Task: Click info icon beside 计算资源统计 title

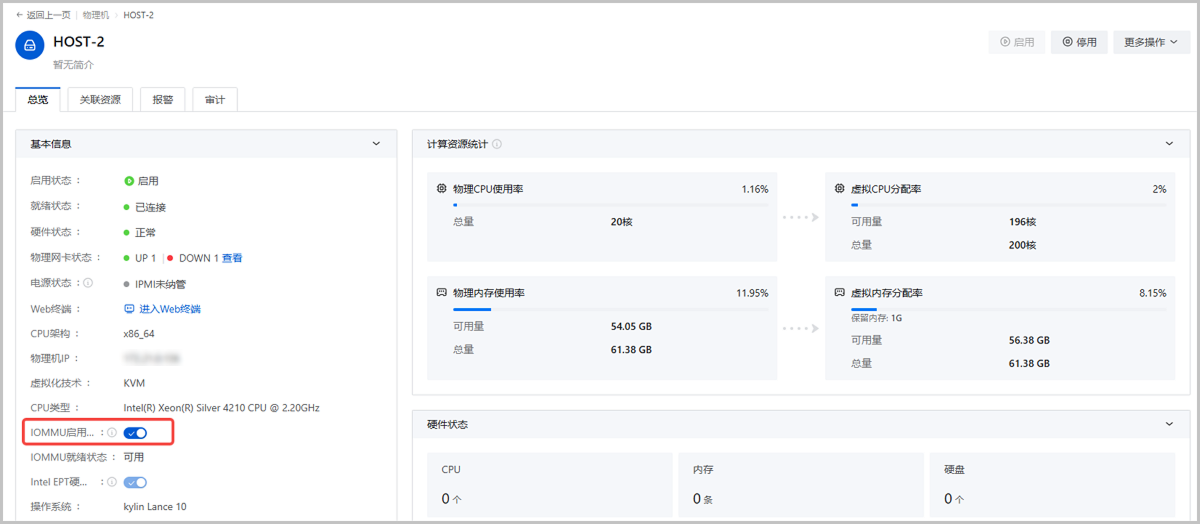Action: [497, 144]
